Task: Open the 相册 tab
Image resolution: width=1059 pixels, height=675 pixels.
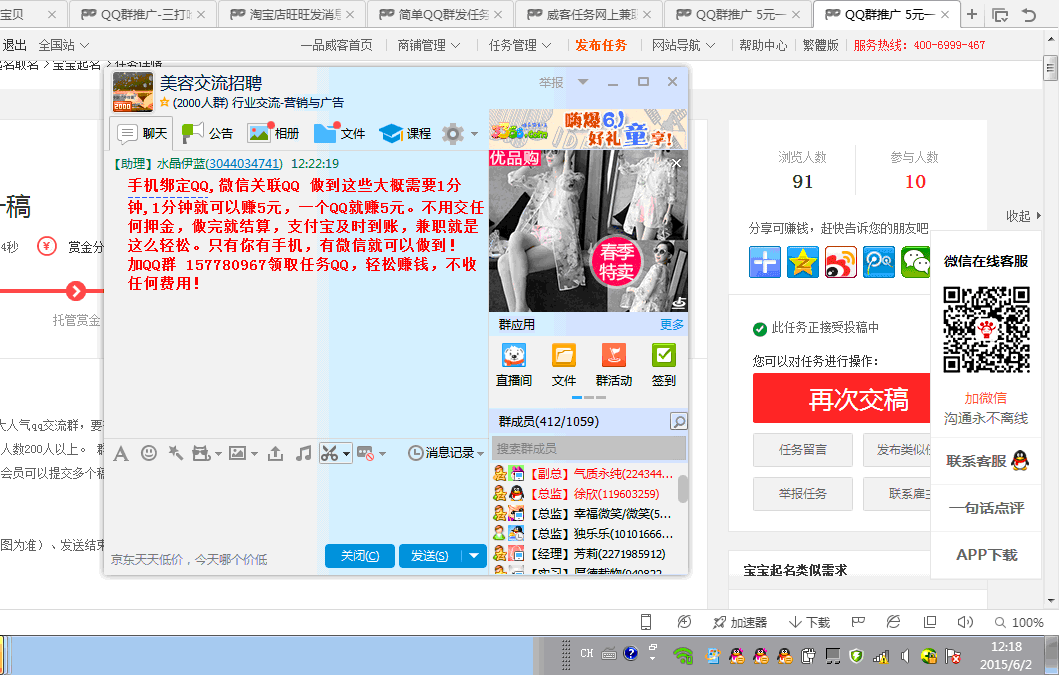Action: click(x=273, y=133)
